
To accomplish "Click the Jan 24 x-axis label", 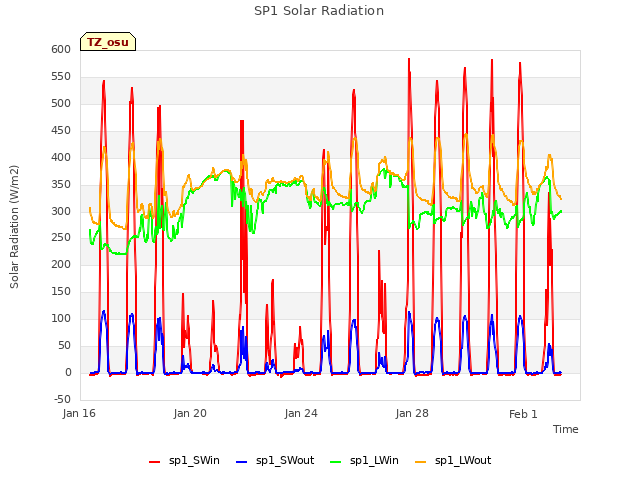I will click(301, 413).
